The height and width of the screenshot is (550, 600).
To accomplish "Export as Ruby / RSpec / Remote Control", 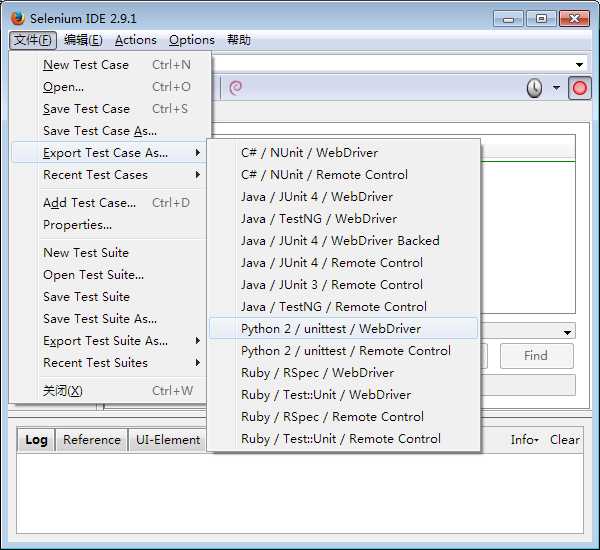I will tap(344, 417).
